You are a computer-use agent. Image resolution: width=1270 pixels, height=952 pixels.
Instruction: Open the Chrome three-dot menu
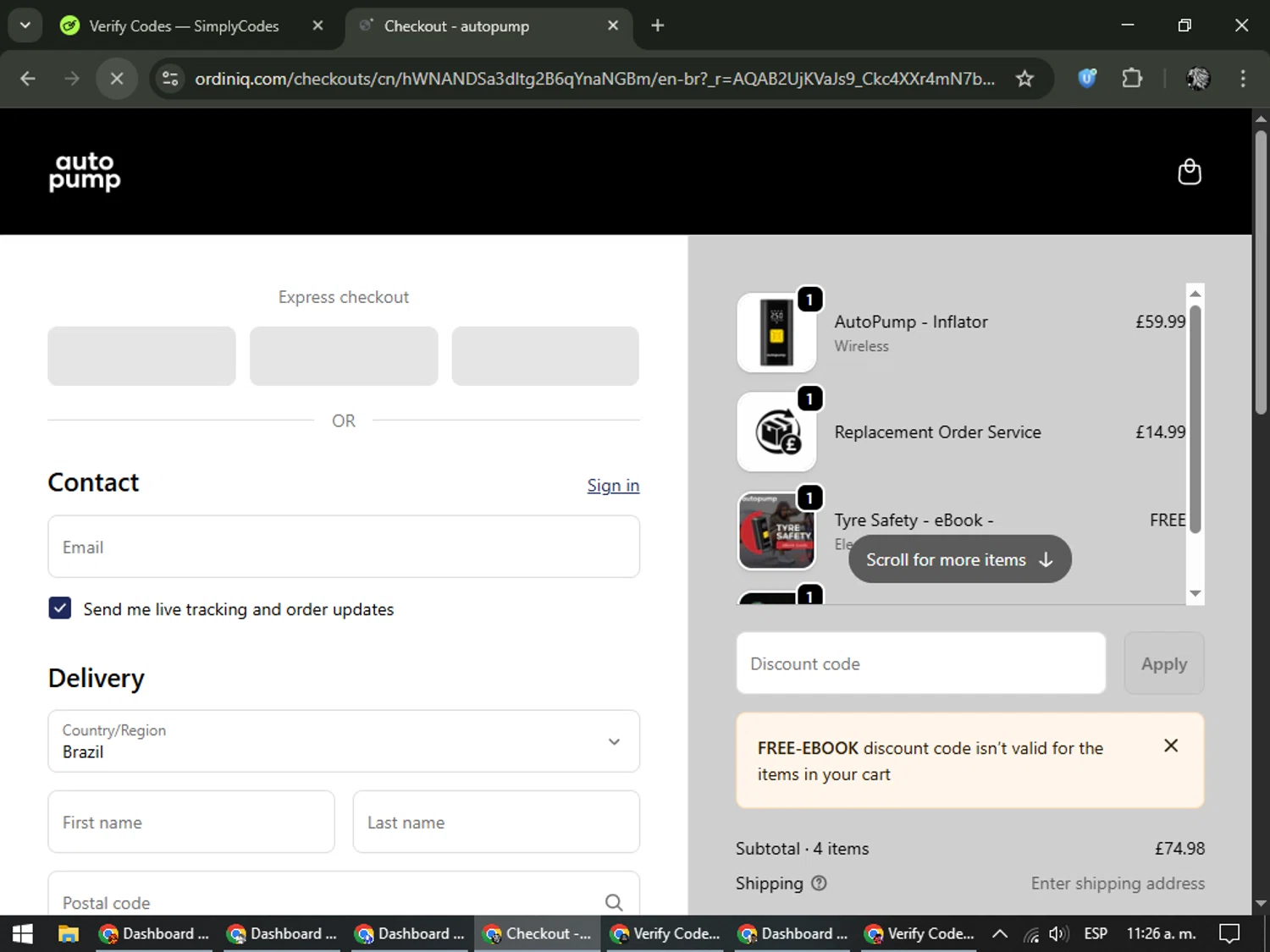[1243, 79]
